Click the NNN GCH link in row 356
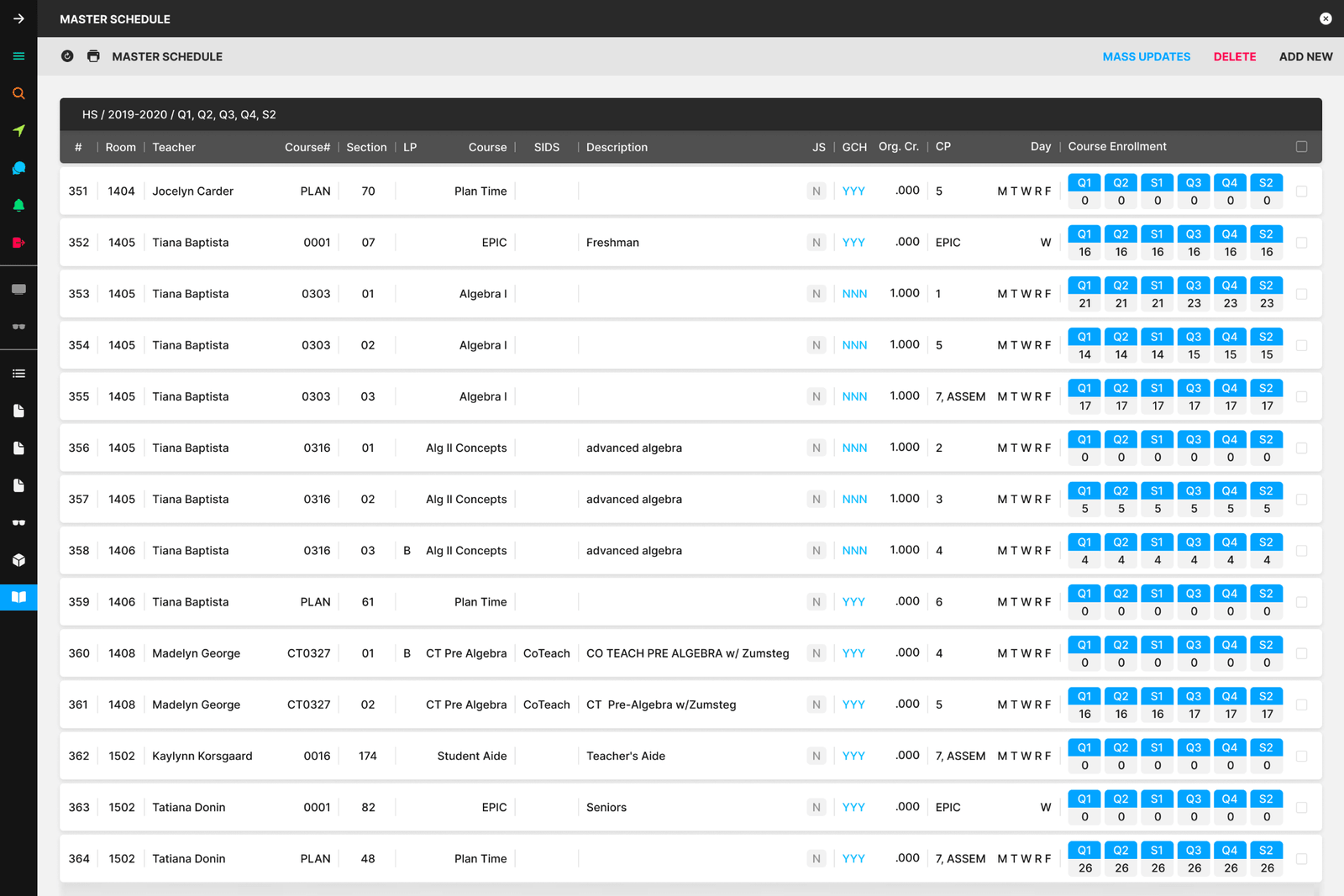 [854, 448]
